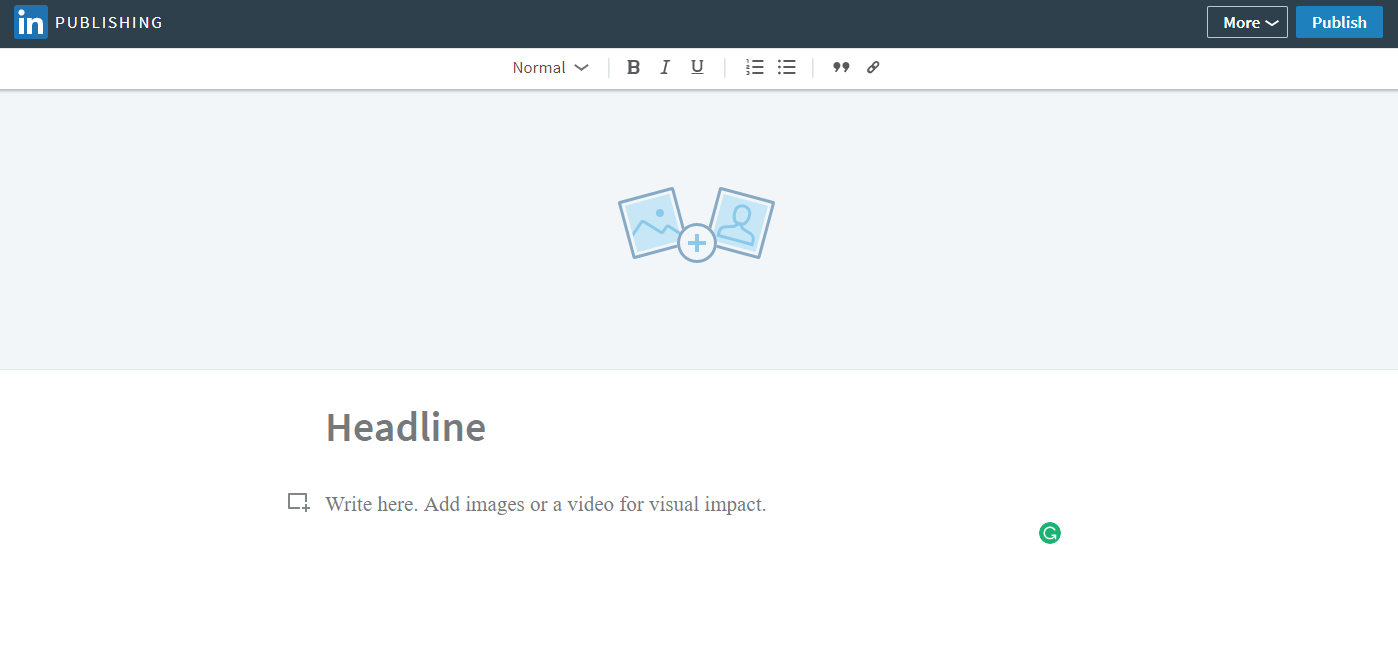Image resolution: width=1398 pixels, height=662 pixels.
Task: Click the PUBLISHING label in header
Action: [x=109, y=22]
